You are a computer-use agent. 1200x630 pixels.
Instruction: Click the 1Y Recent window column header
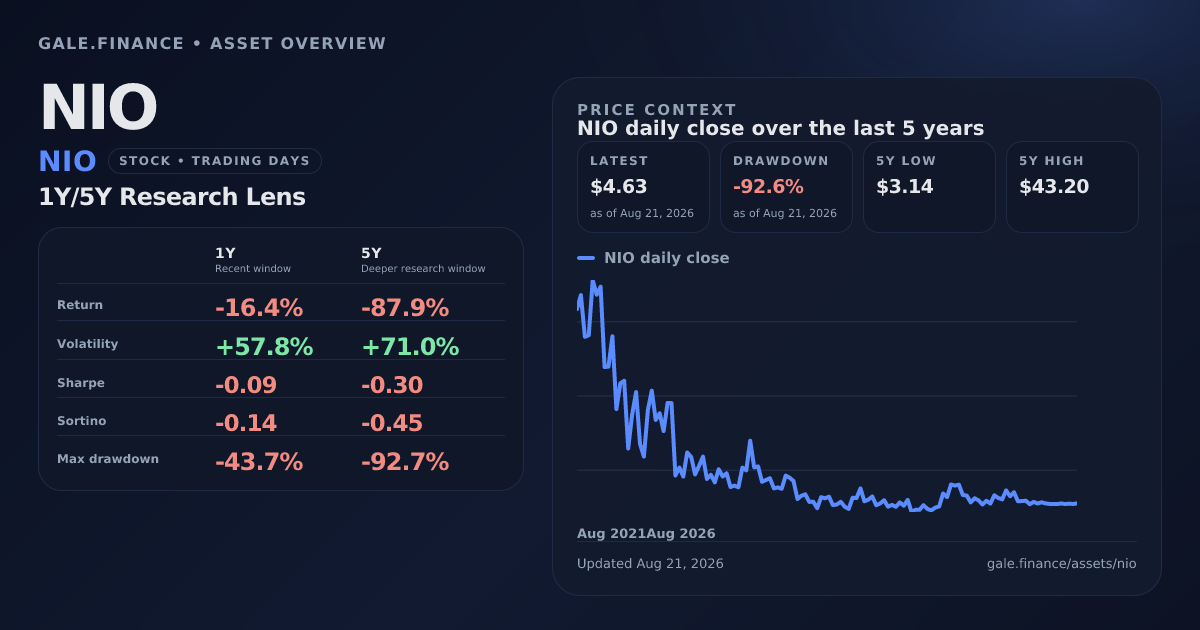[253, 260]
